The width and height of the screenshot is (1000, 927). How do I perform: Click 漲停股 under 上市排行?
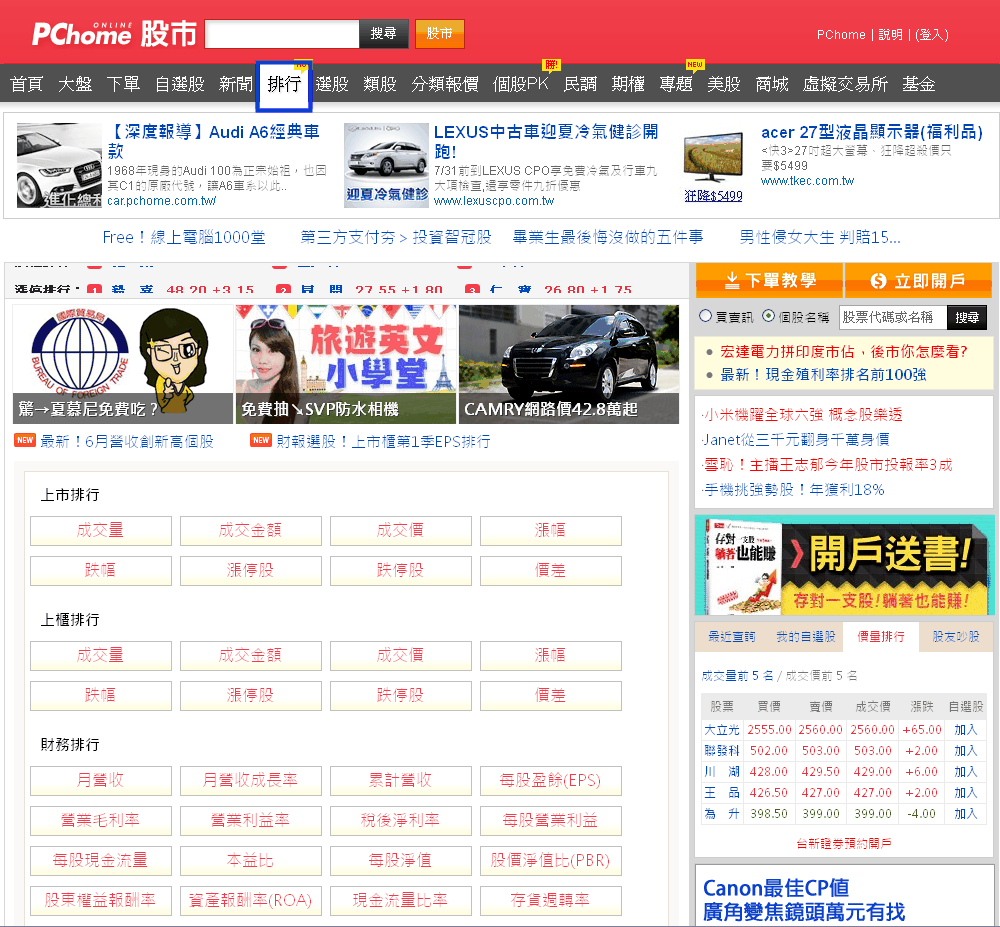coord(251,571)
